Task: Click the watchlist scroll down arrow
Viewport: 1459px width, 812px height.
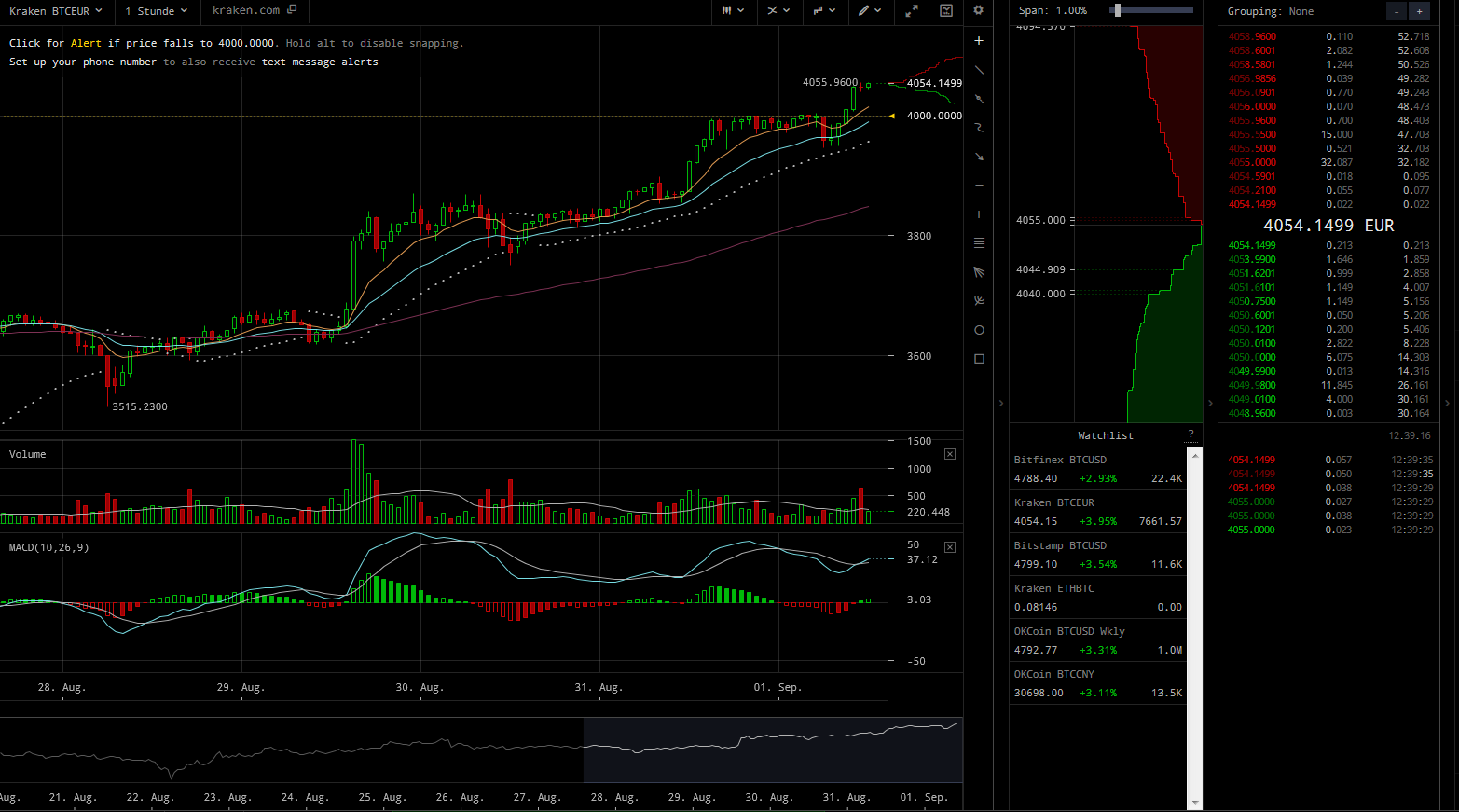Action: click(1195, 803)
